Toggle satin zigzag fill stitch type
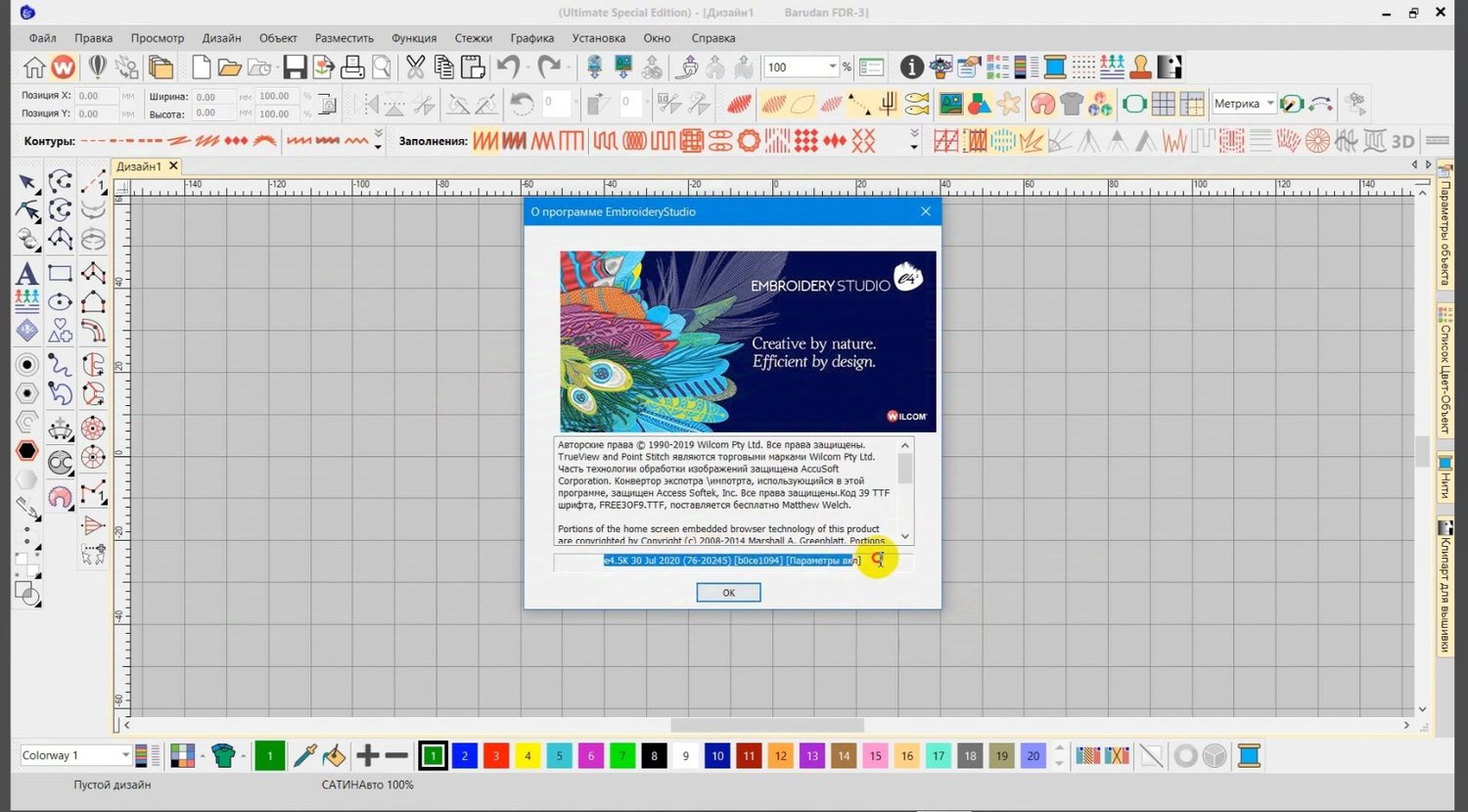 pos(485,141)
